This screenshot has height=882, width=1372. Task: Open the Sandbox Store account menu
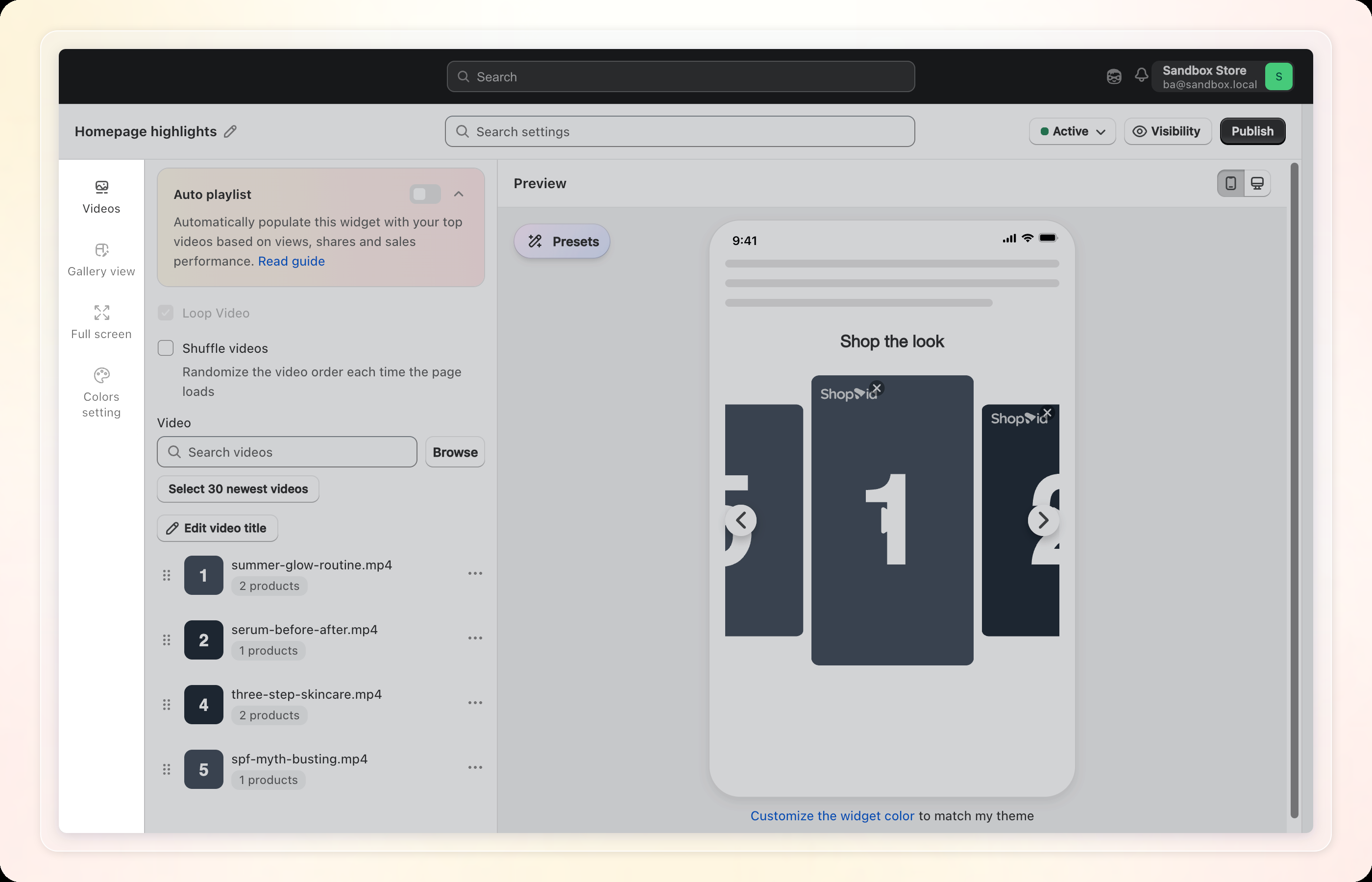1223,77
